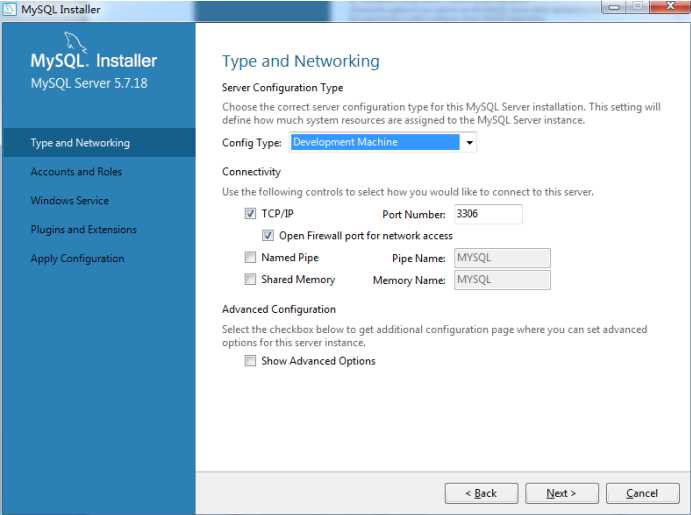This screenshot has width=691, height=515.
Task: Go to Type and Networking step
Action: tap(99, 143)
